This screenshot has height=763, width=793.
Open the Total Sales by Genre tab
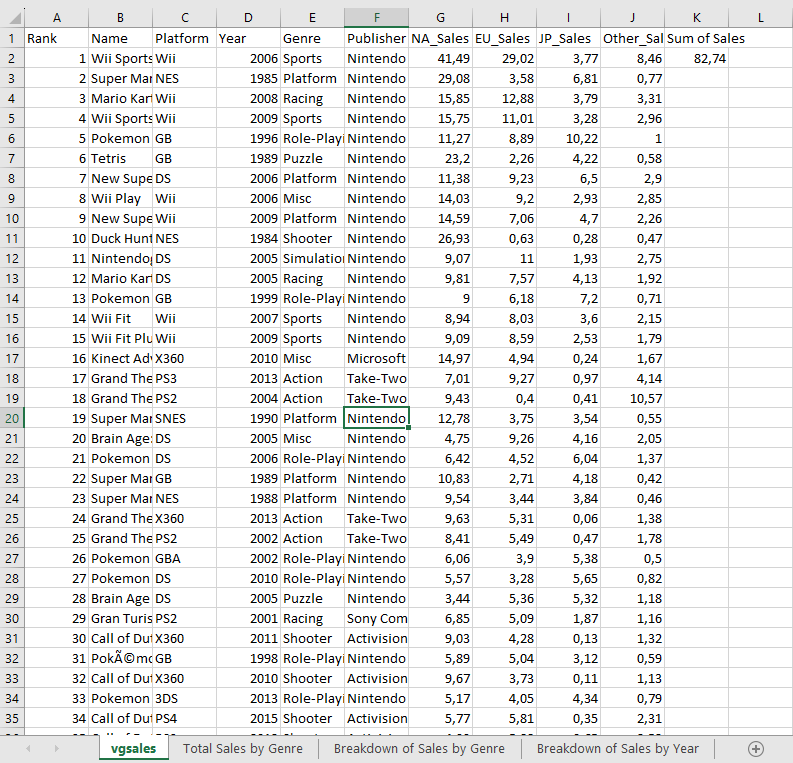243,748
